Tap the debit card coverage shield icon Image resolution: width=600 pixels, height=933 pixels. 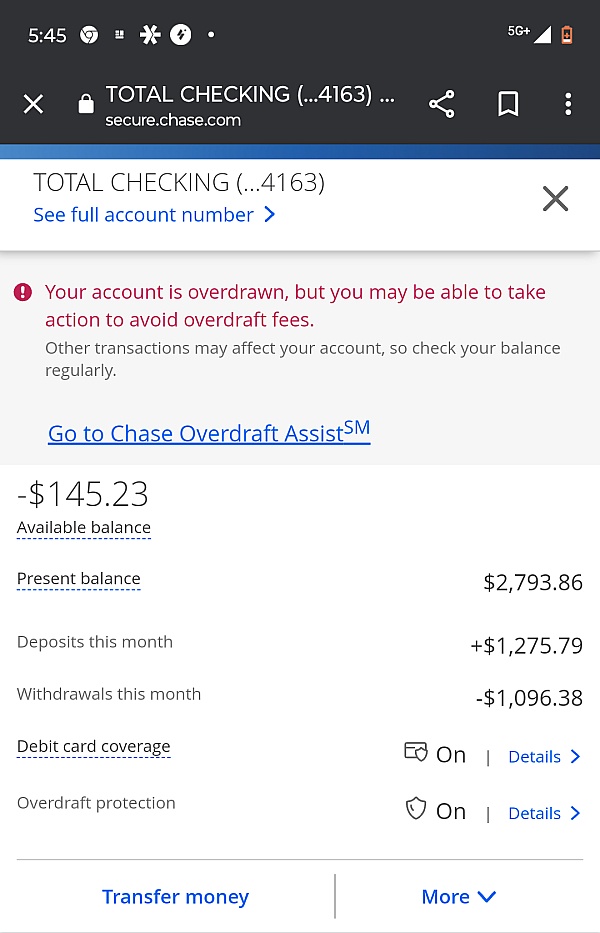click(415, 752)
